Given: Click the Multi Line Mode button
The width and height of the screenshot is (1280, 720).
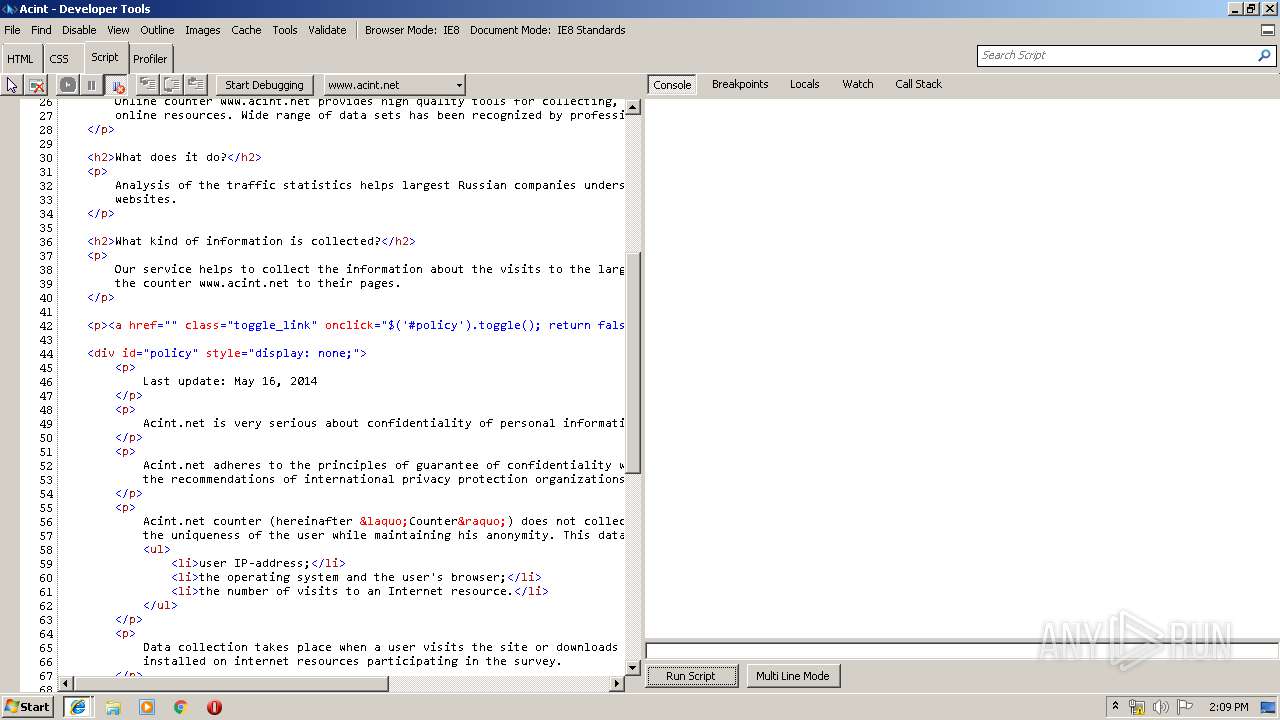Looking at the screenshot, I should coord(792,676).
